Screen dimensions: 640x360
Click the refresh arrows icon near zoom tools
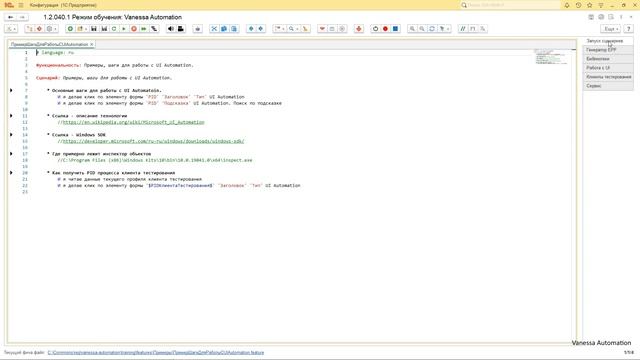(x=432, y=29)
